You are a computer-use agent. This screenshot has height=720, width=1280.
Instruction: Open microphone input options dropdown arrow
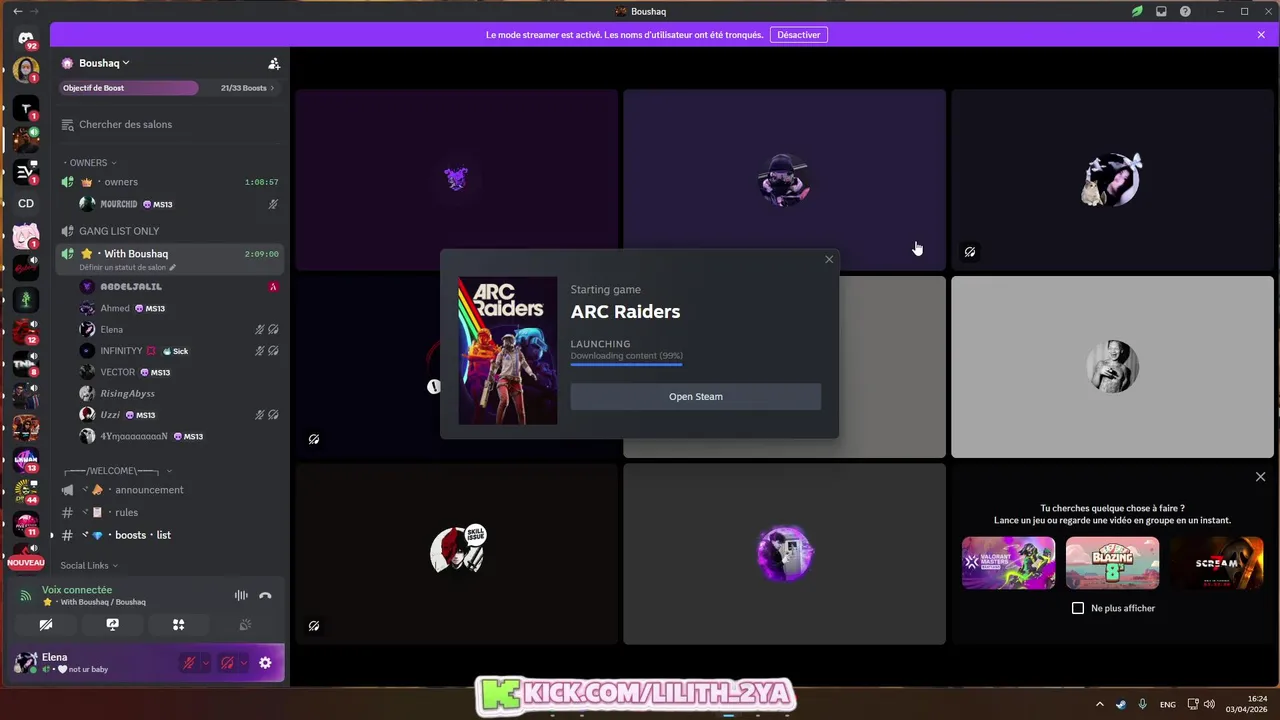[x=205, y=662]
